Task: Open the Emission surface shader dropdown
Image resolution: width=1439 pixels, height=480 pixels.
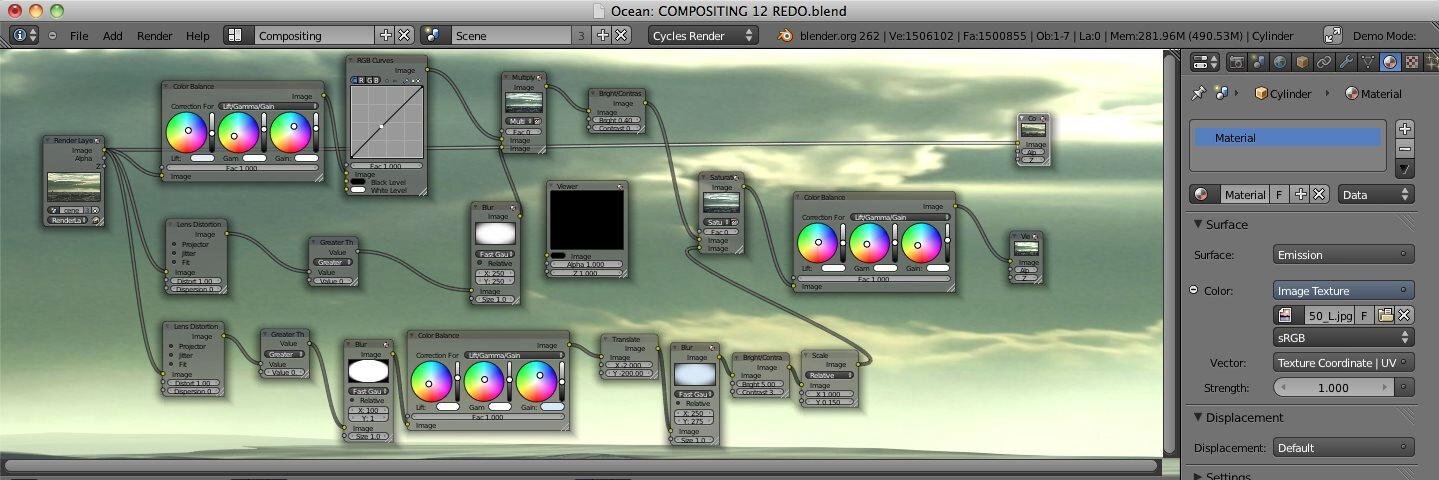Action: [1344, 255]
